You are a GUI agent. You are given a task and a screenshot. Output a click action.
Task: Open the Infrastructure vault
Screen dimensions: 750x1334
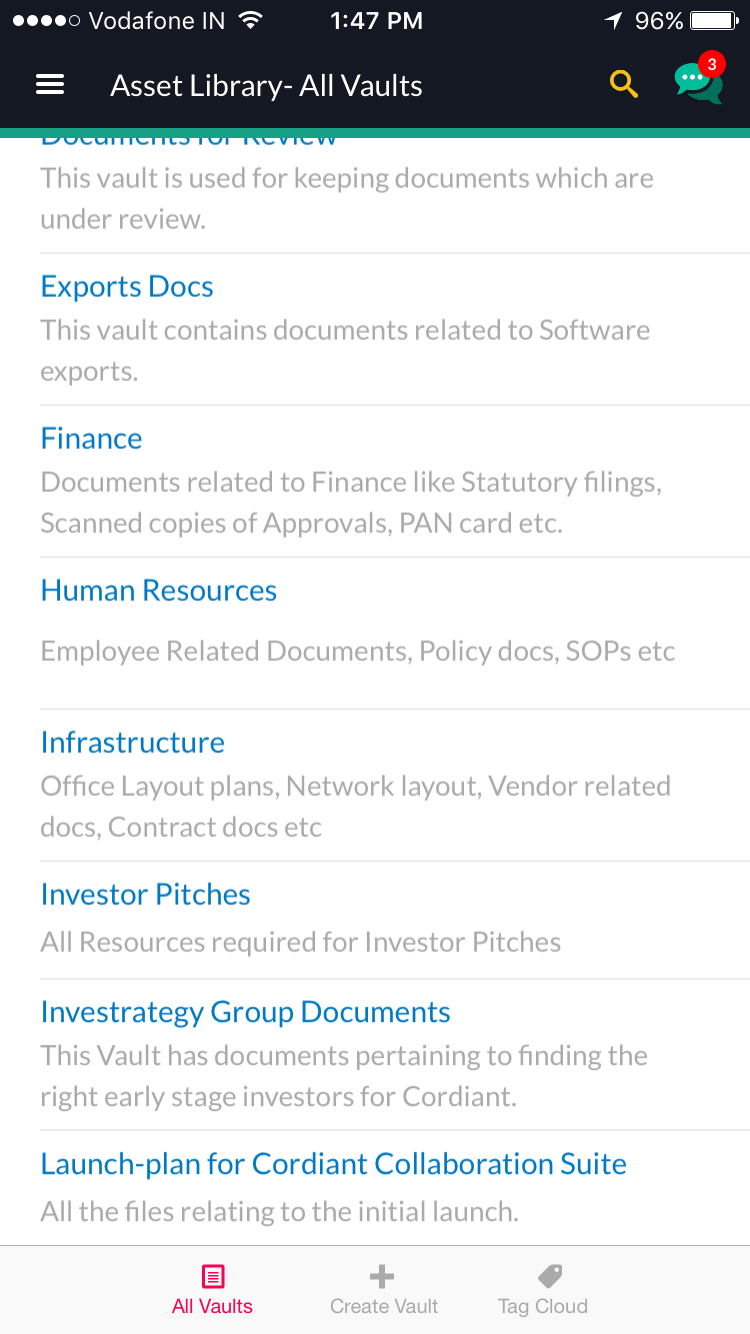(132, 743)
